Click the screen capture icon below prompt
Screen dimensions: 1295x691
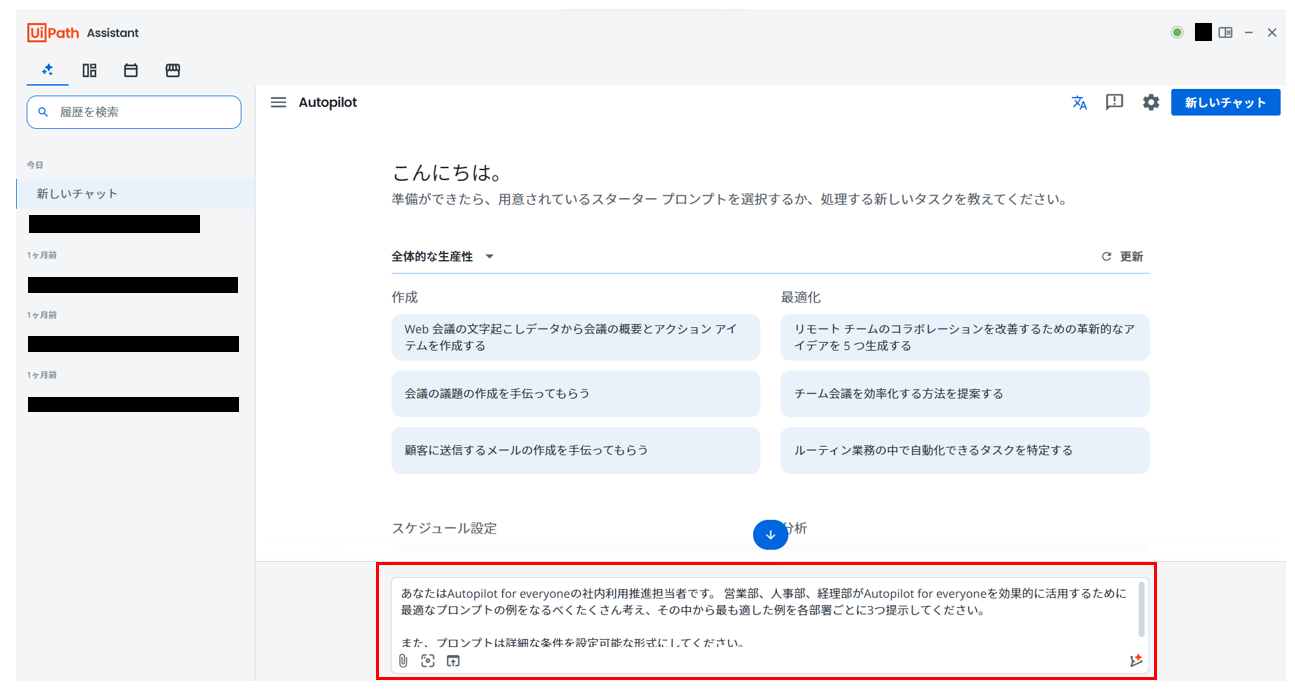pos(428,661)
